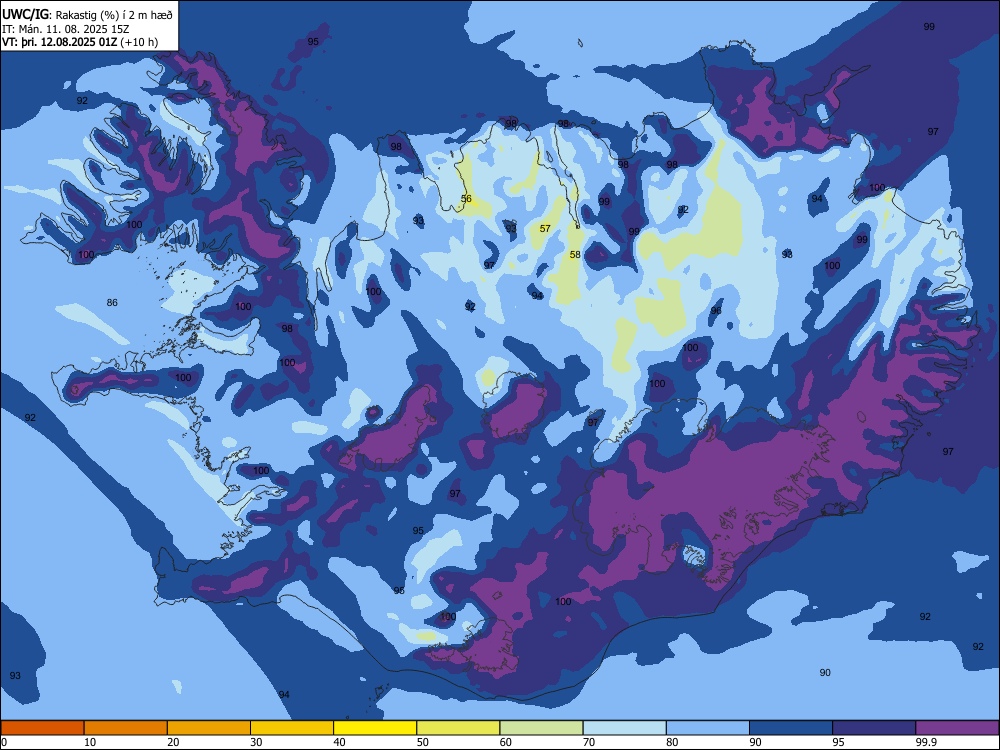
Task: Click the dark orange 0–10 legend swatch
Action: click(x=42, y=728)
